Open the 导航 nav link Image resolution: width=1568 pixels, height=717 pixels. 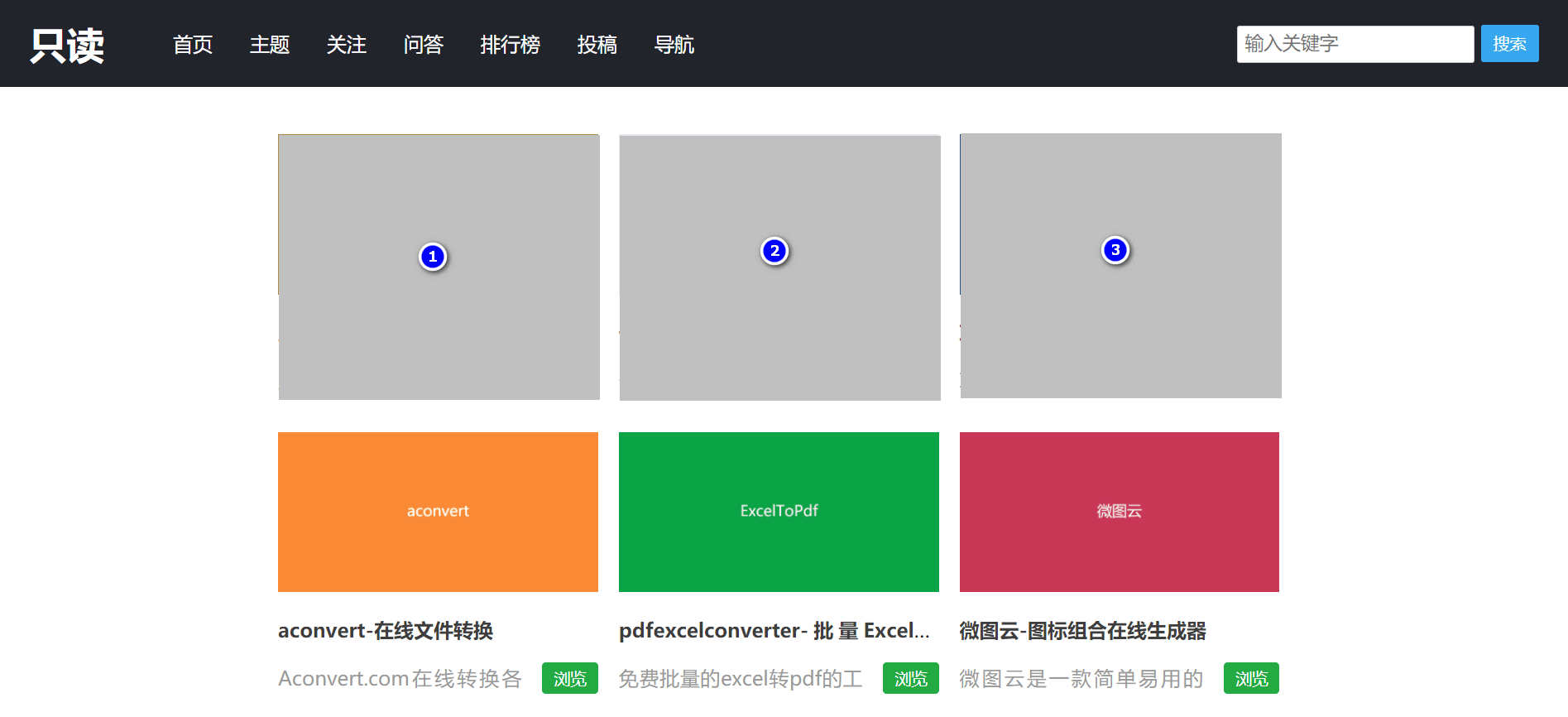click(674, 45)
